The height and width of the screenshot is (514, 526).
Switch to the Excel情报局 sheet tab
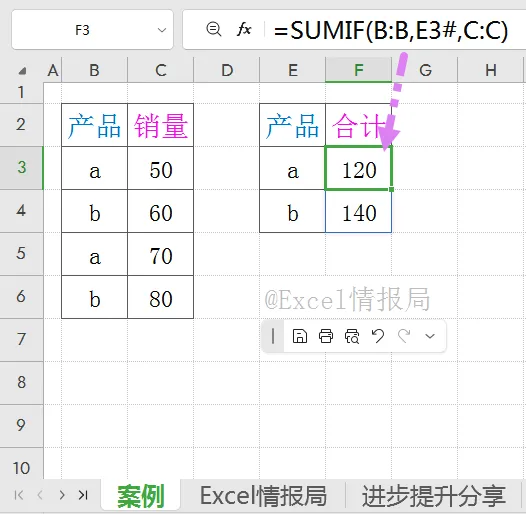point(263,496)
